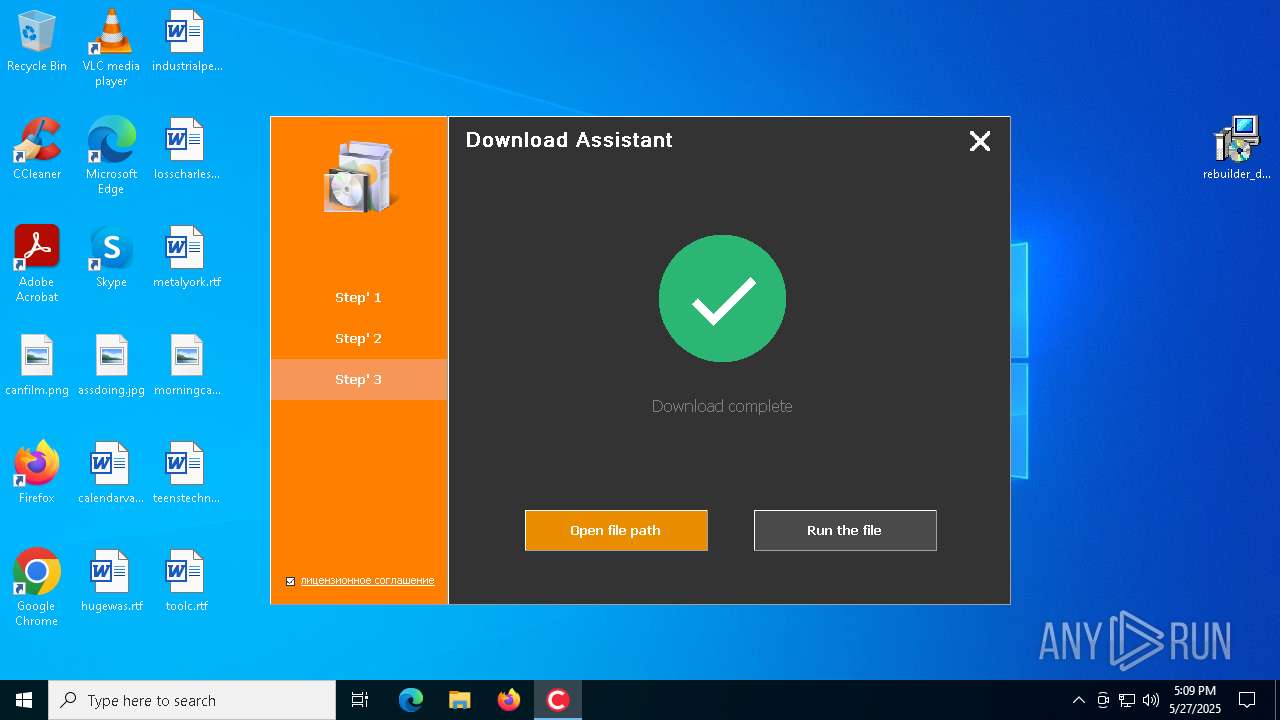Select the hugewas.rtf document icon
1280x720 pixels.
pyautogui.click(x=111, y=581)
